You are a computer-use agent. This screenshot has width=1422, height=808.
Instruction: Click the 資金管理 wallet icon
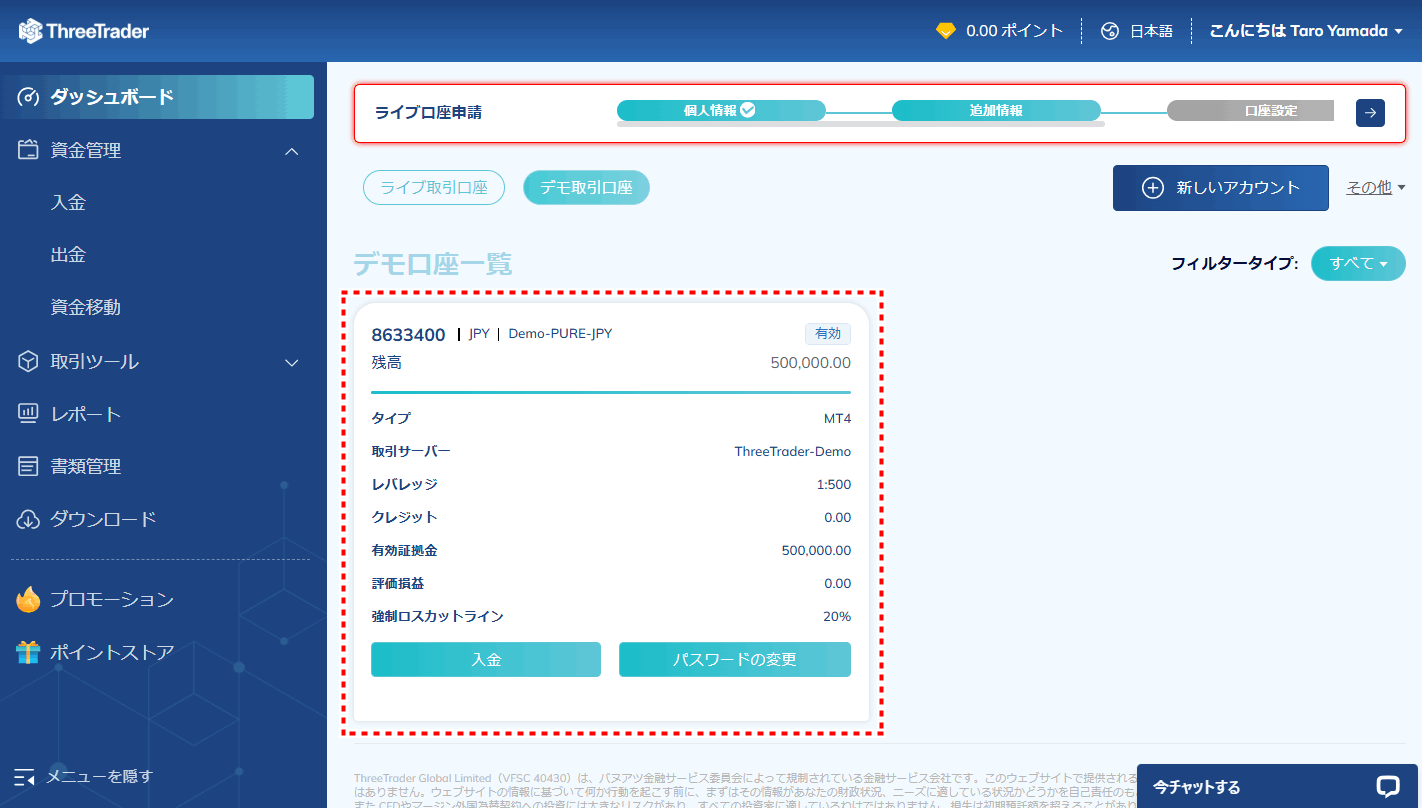(x=28, y=150)
